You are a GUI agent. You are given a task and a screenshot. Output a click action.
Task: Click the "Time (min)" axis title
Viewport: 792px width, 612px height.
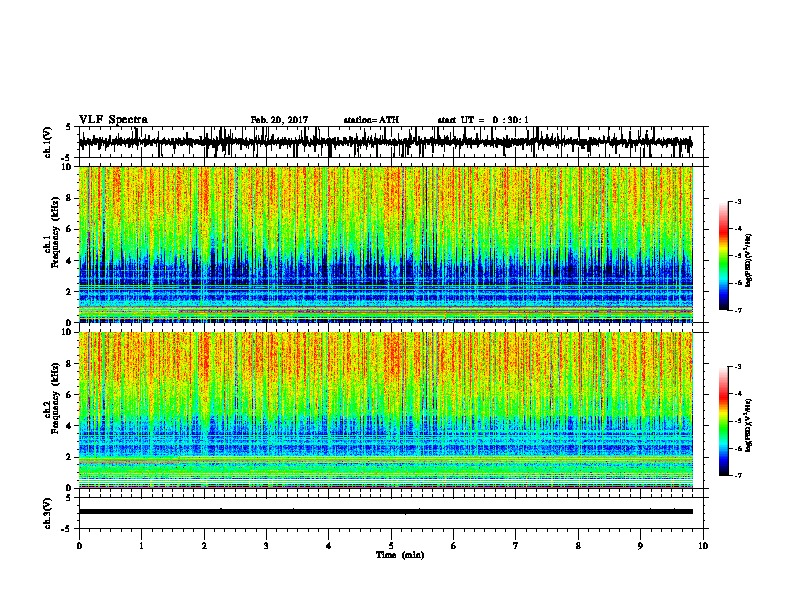[400, 555]
